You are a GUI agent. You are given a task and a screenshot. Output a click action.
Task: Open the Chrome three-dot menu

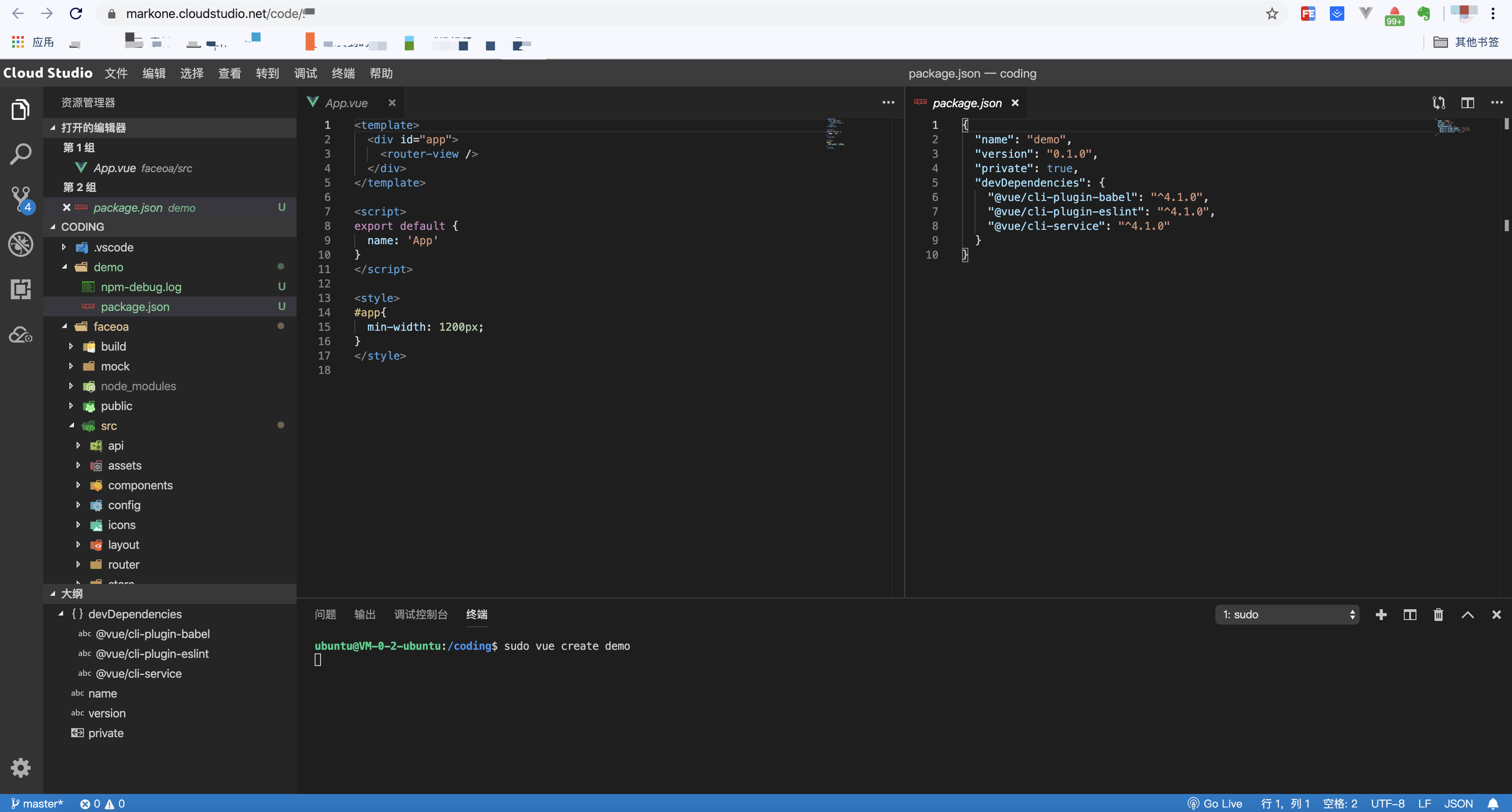[1492, 13]
